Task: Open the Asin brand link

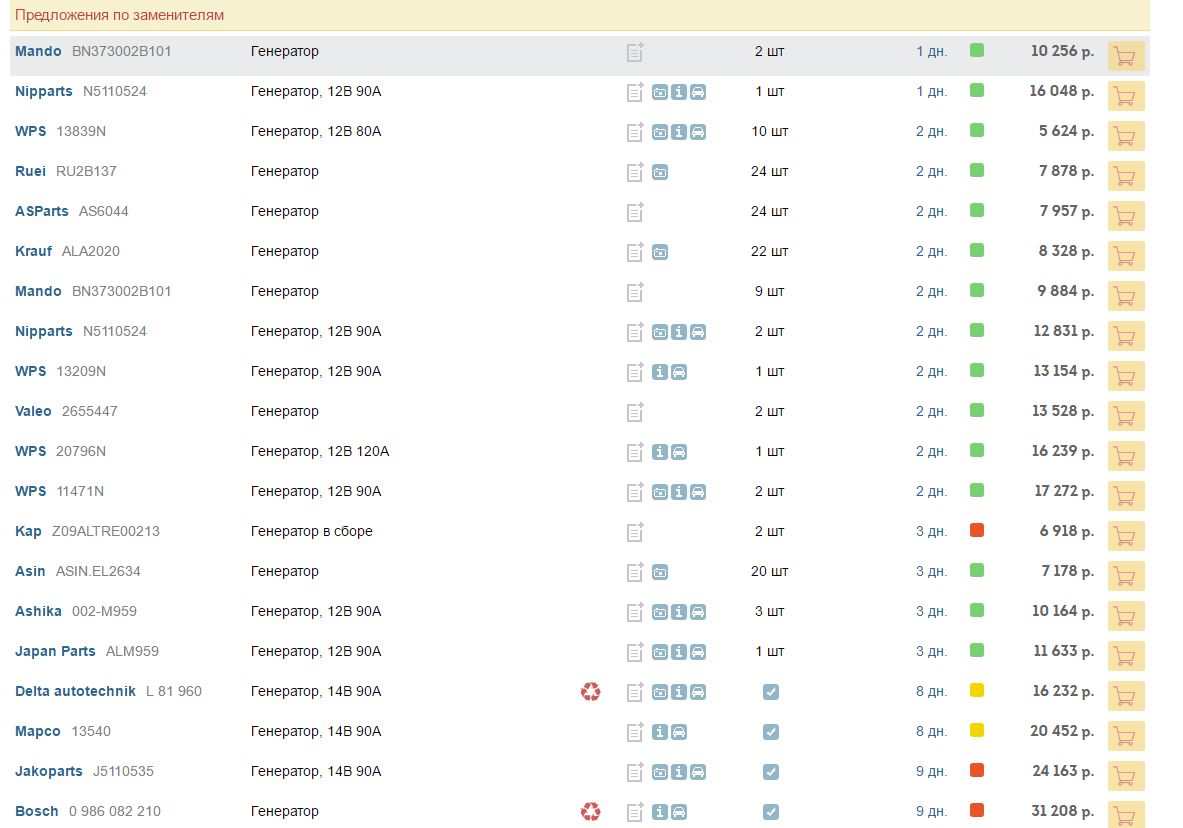Action: (30, 571)
